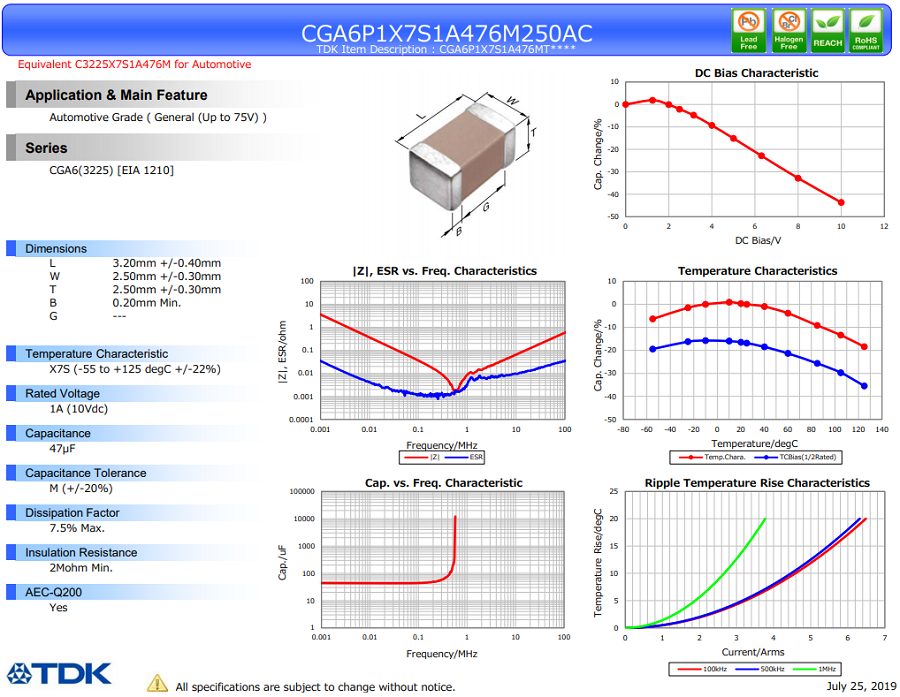Click the Application & Main Feature heading

coord(116,95)
